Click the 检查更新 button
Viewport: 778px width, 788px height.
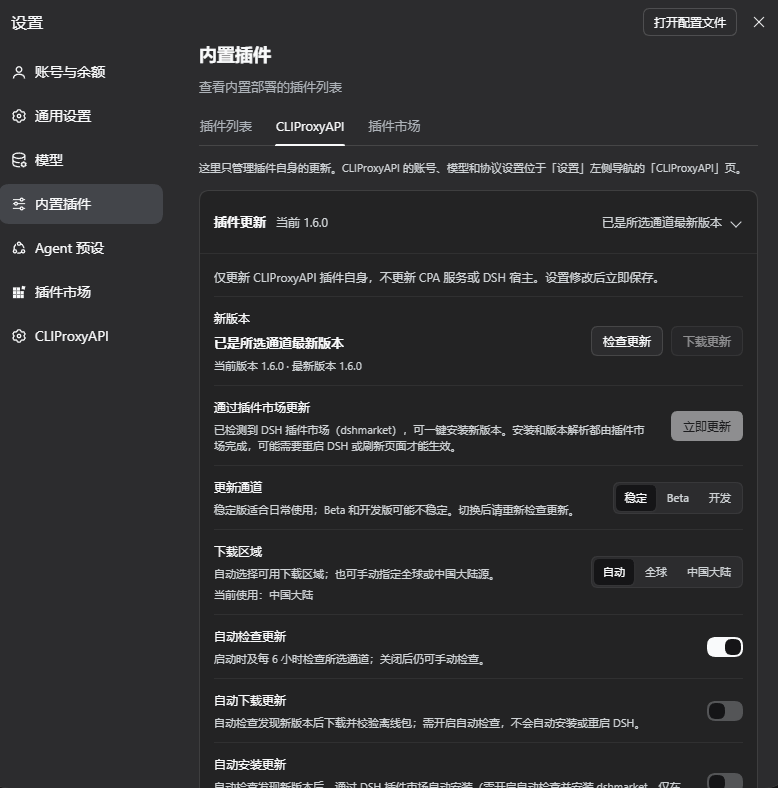pos(627,342)
